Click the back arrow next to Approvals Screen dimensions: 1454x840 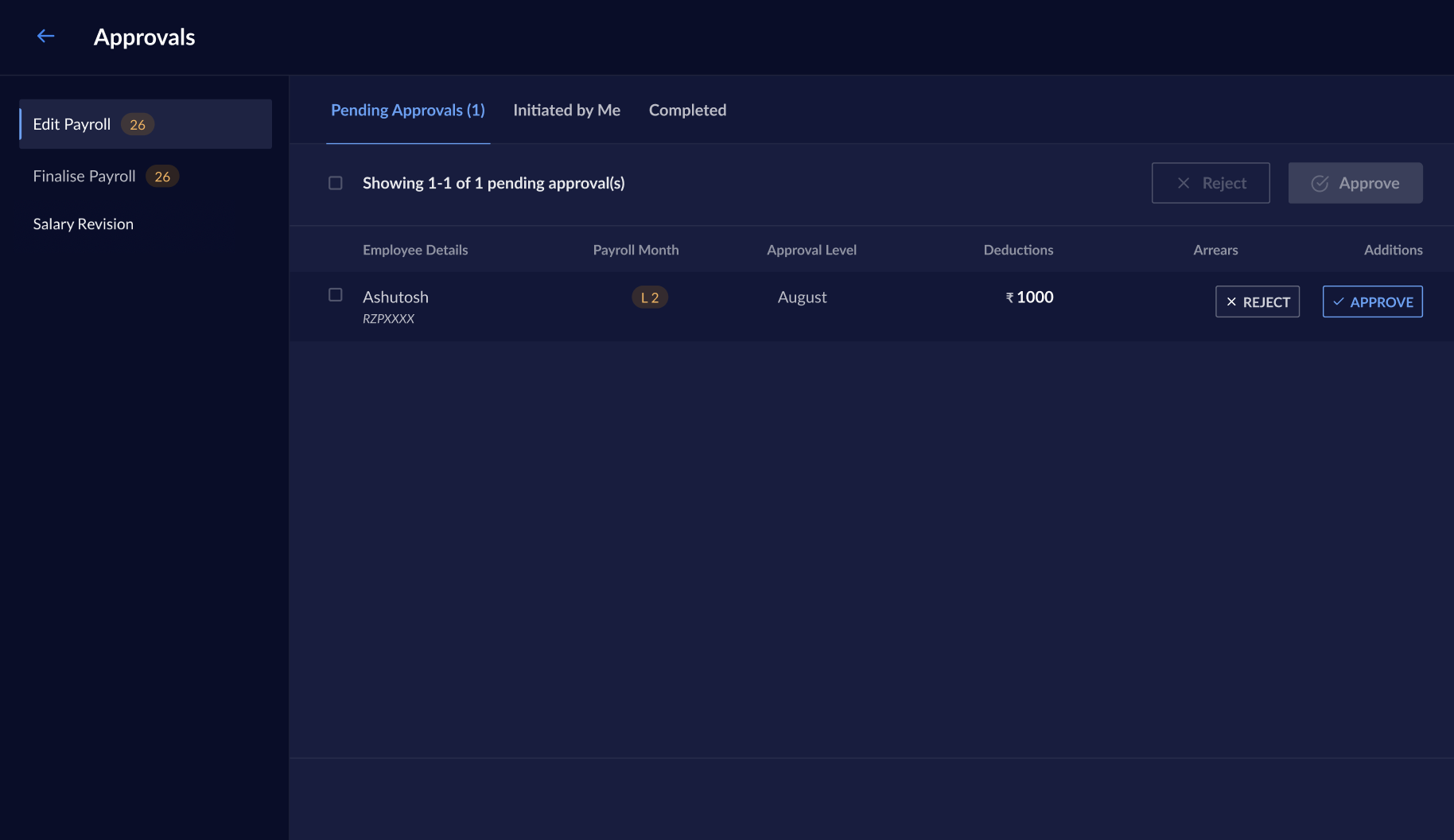click(x=46, y=36)
